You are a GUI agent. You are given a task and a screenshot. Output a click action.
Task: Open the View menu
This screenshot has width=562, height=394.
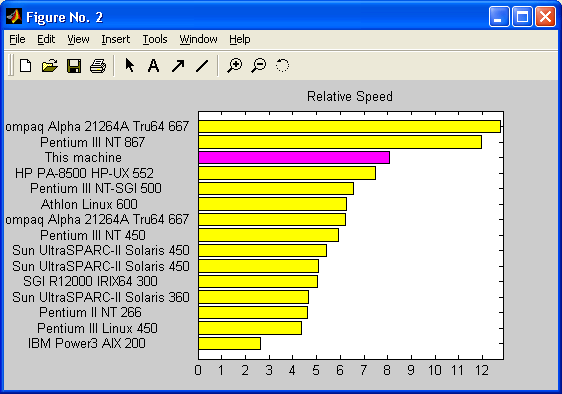pos(78,39)
